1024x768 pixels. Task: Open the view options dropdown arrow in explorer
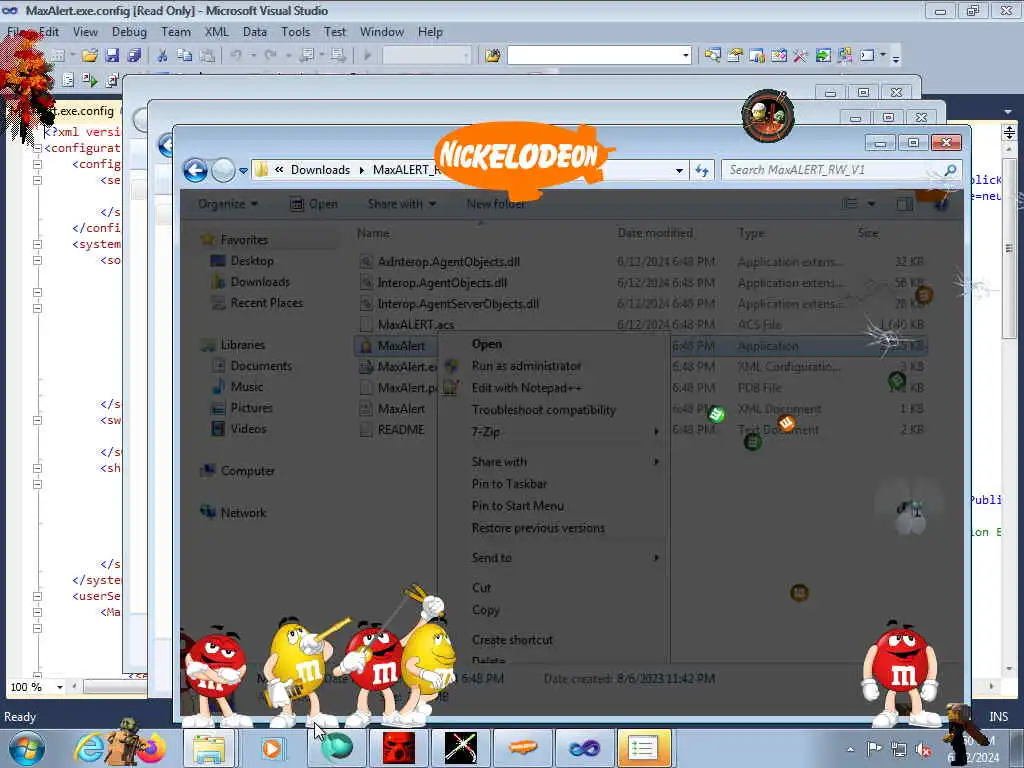(871, 204)
